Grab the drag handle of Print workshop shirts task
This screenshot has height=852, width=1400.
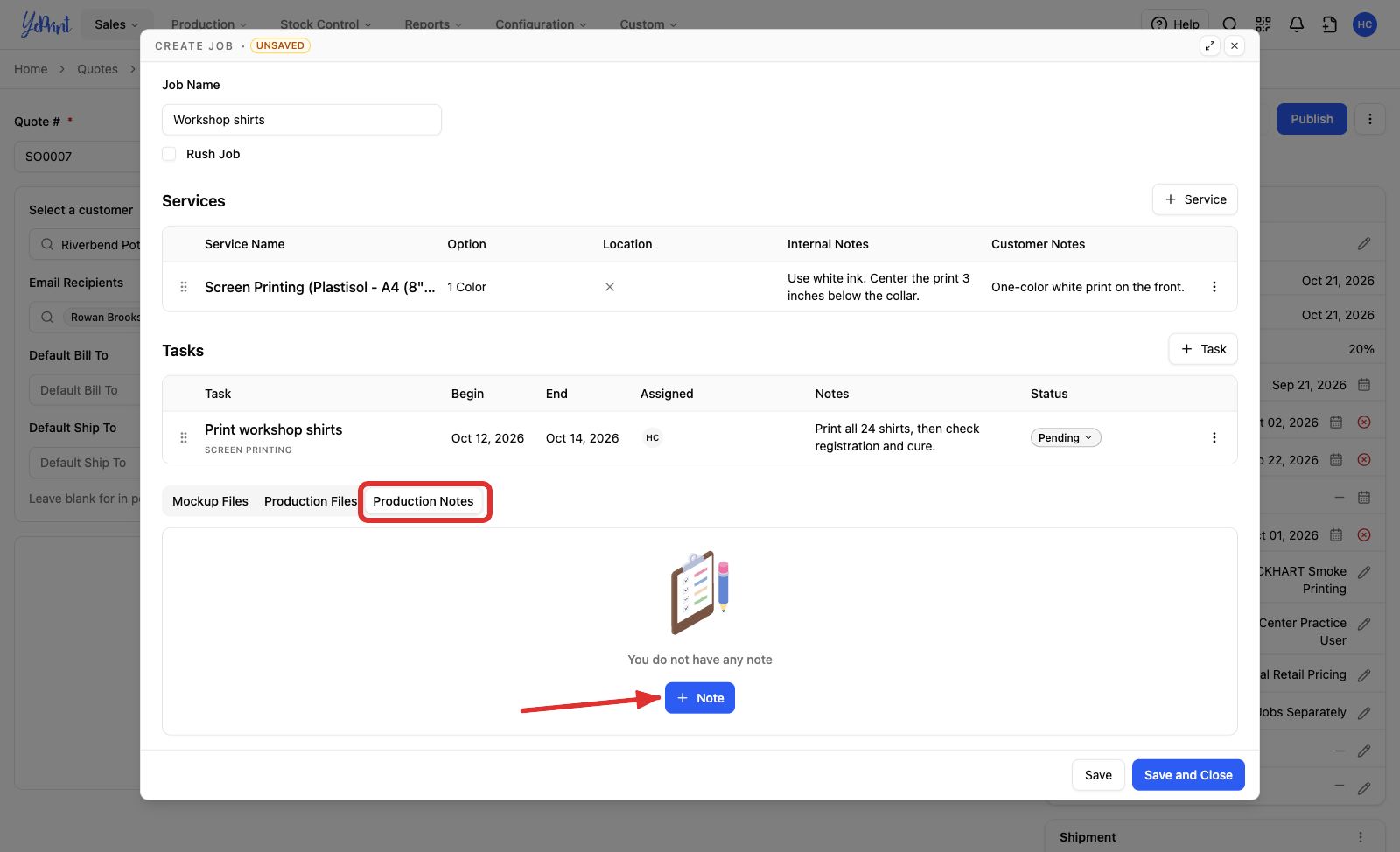click(184, 437)
